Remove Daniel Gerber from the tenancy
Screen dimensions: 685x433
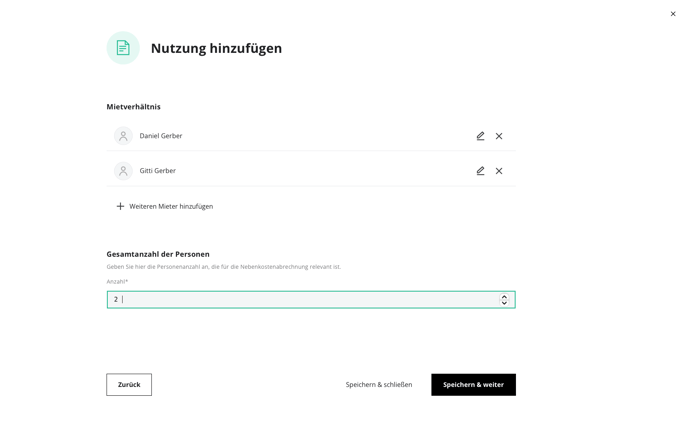pyautogui.click(x=499, y=136)
